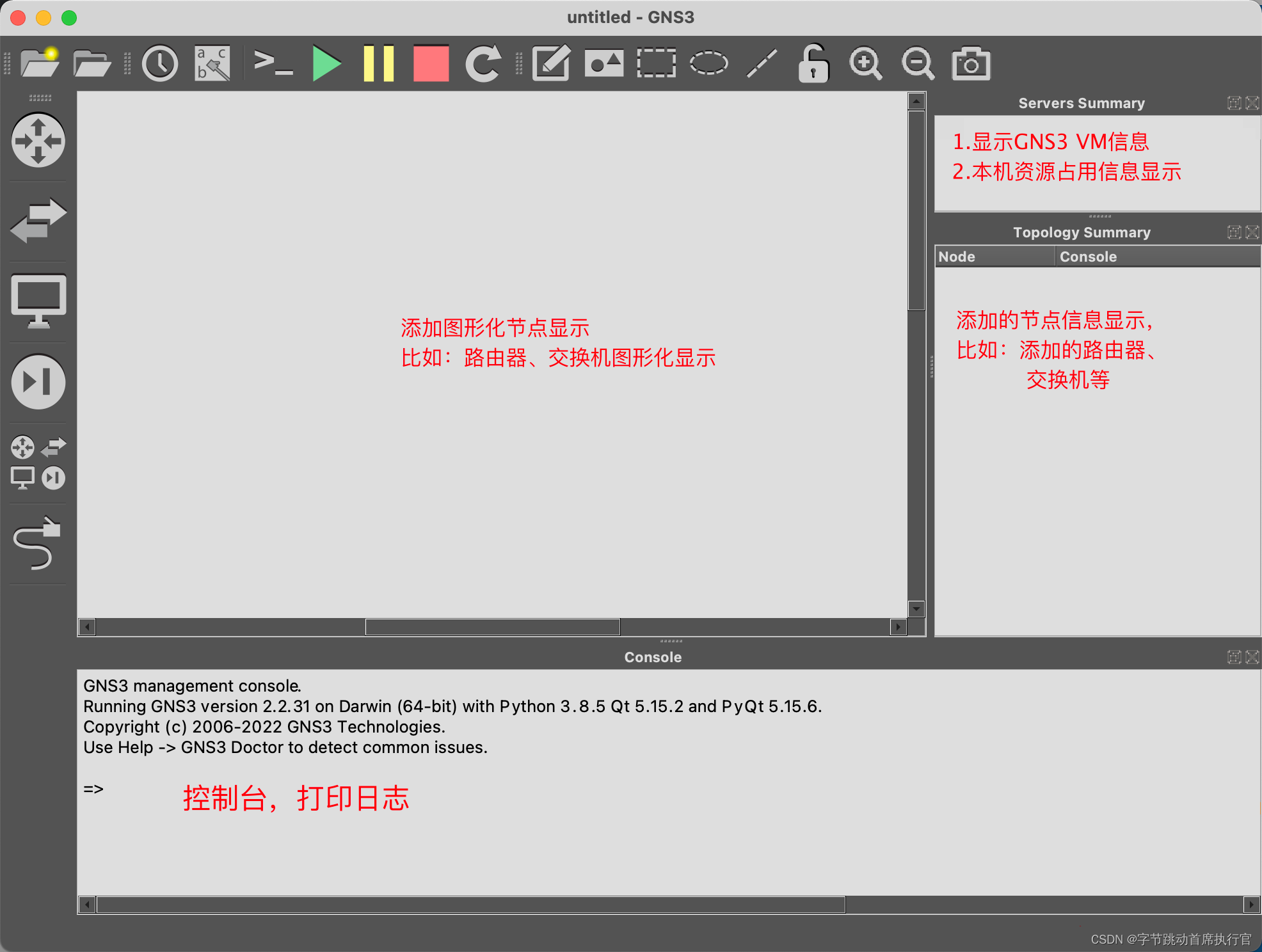The width and height of the screenshot is (1262, 952).
Task: Click canvas horizontal scrollbar right arrow
Action: (898, 627)
